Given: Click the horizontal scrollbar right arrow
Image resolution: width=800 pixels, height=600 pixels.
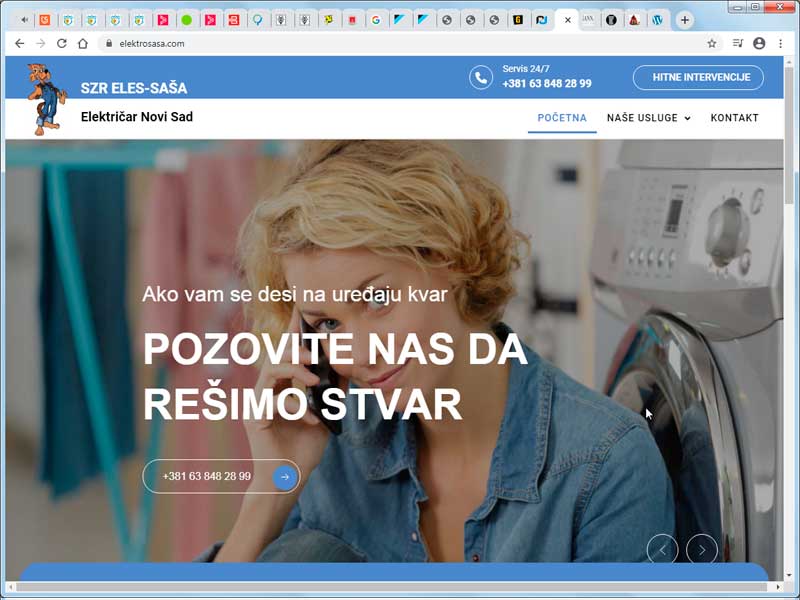Looking at the screenshot, I should click(778, 587).
